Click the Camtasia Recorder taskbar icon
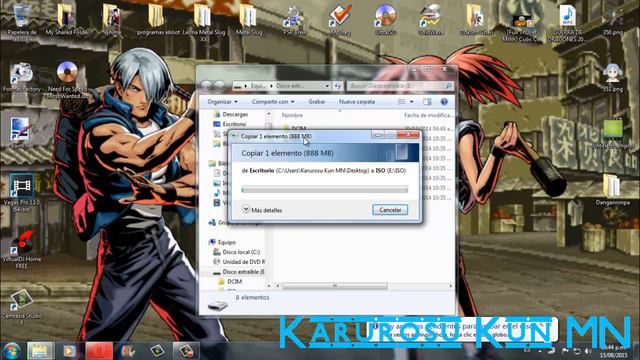The image size is (640, 360). coord(186,351)
